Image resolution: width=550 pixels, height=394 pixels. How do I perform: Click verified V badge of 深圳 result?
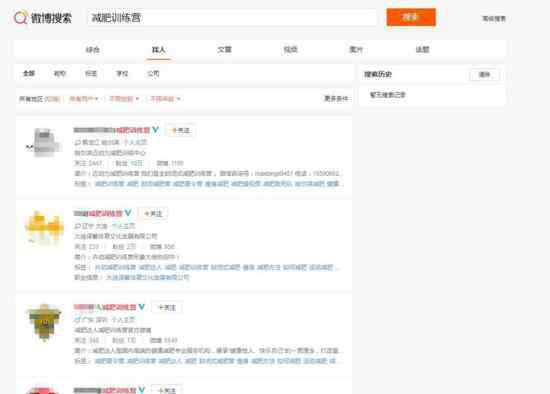pyautogui.click(x=142, y=307)
